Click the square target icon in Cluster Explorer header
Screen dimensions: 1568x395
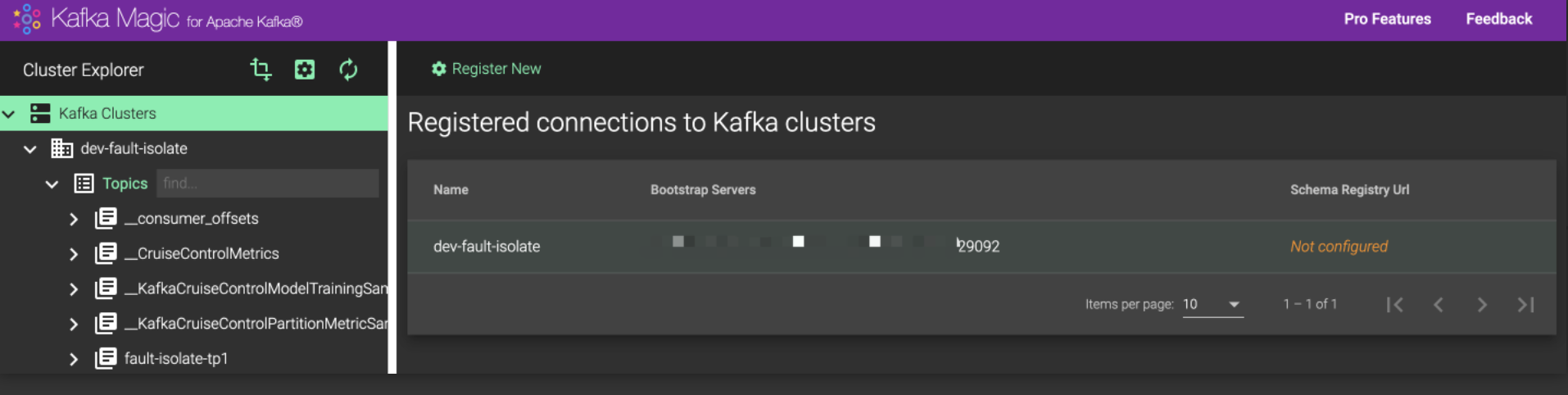coord(305,70)
